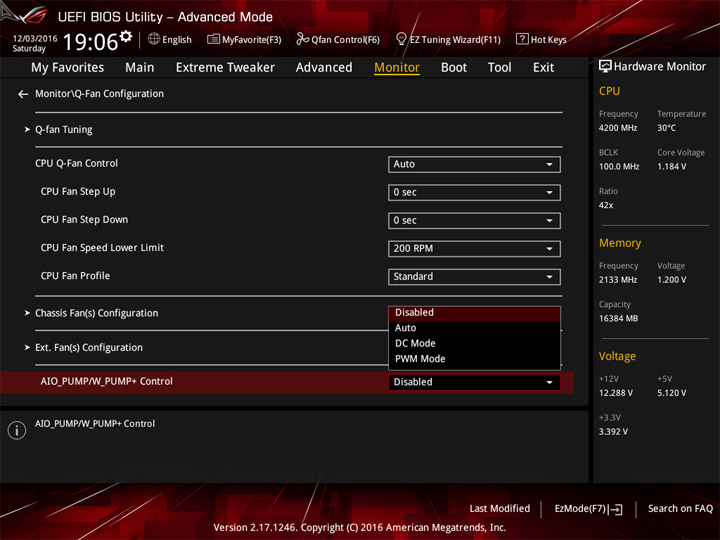Click the 30°C temperature value

tap(666, 128)
